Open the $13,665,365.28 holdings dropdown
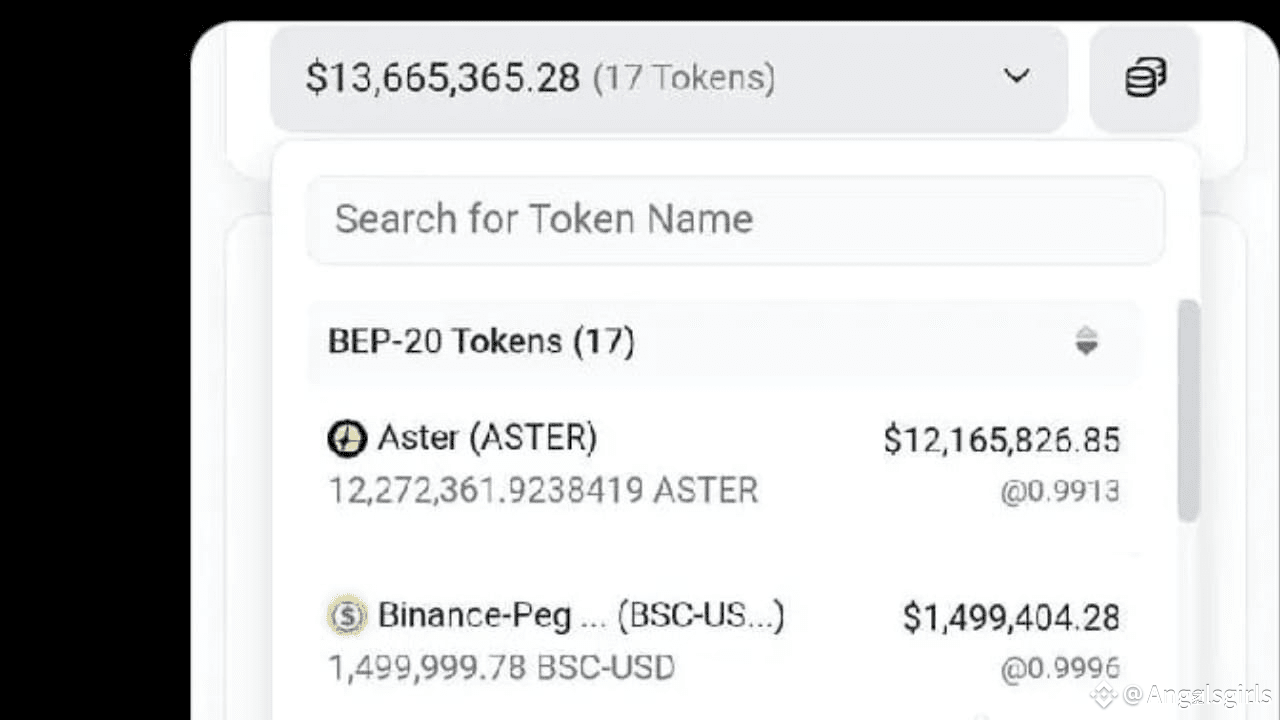The width and height of the screenshot is (1280, 720). coord(442,78)
